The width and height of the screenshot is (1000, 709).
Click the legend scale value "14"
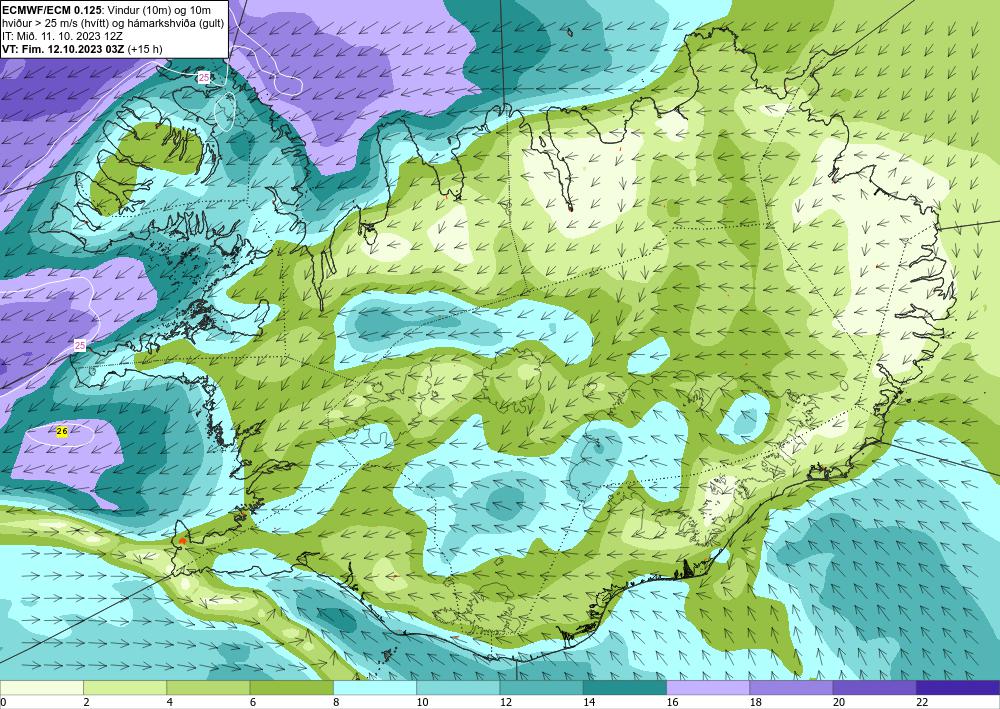(589, 702)
